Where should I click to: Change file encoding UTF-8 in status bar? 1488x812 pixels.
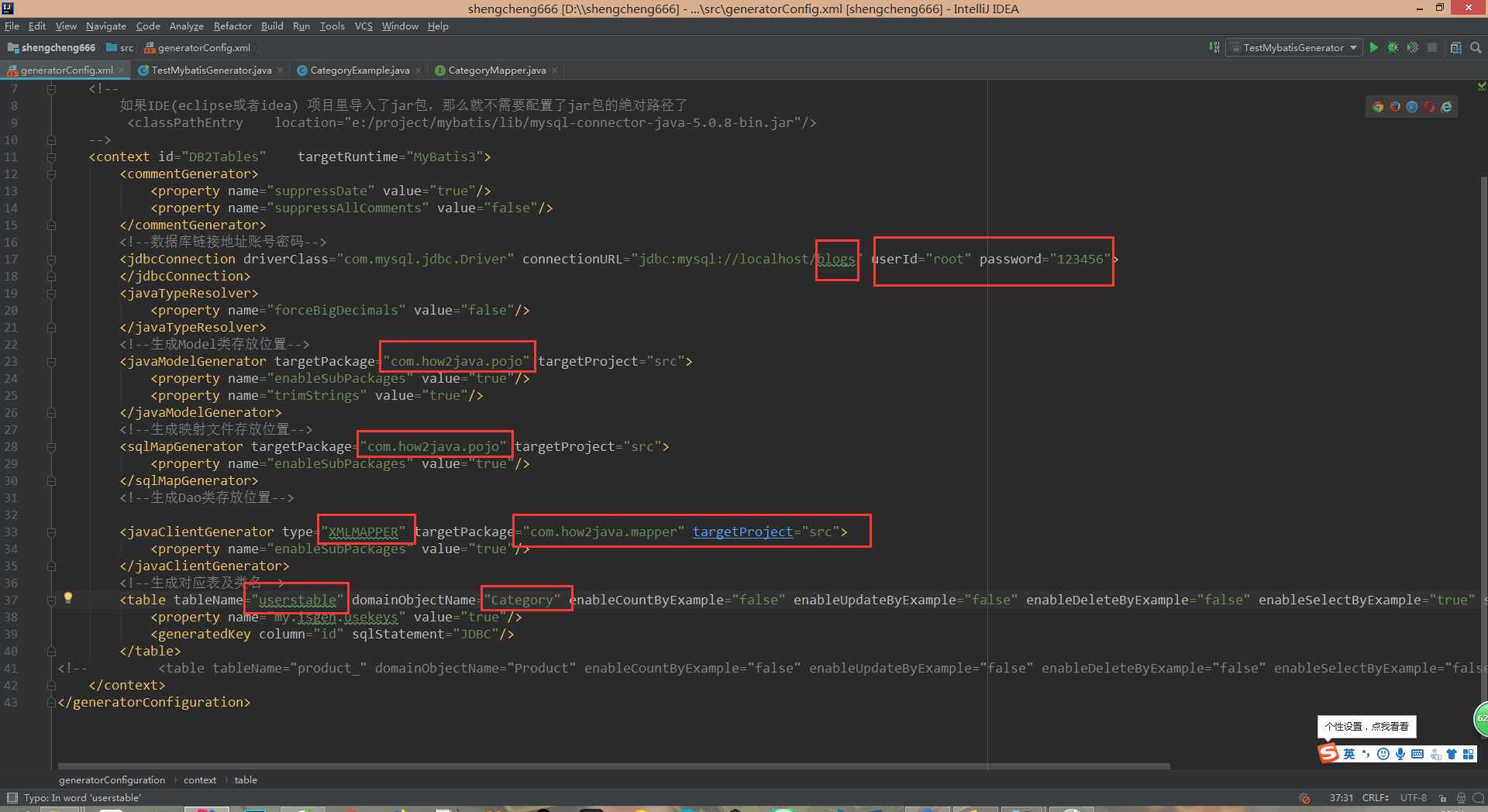tap(1414, 798)
